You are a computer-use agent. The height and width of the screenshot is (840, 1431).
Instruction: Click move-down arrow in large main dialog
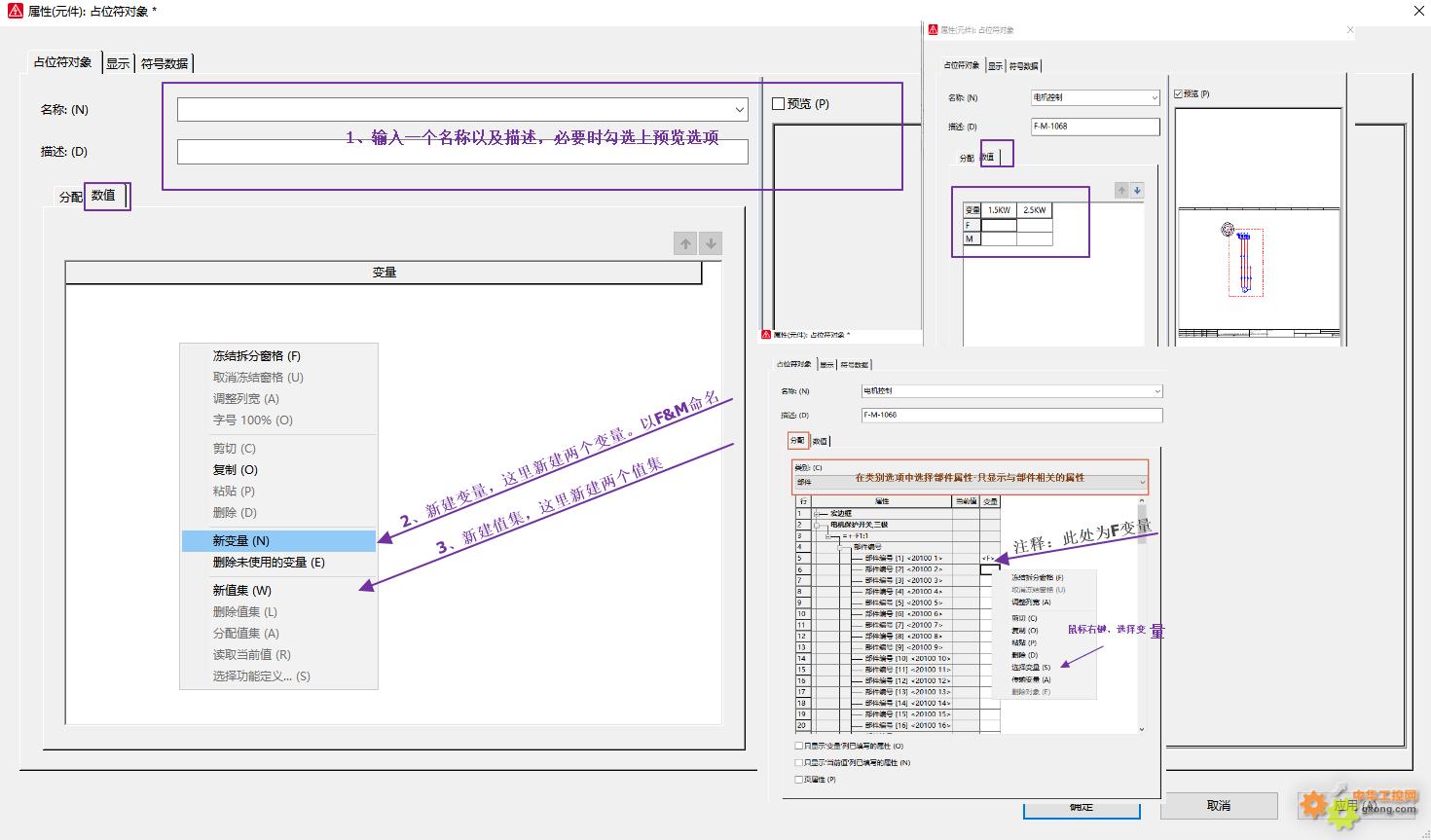pyautogui.click(x=711, y=243)
